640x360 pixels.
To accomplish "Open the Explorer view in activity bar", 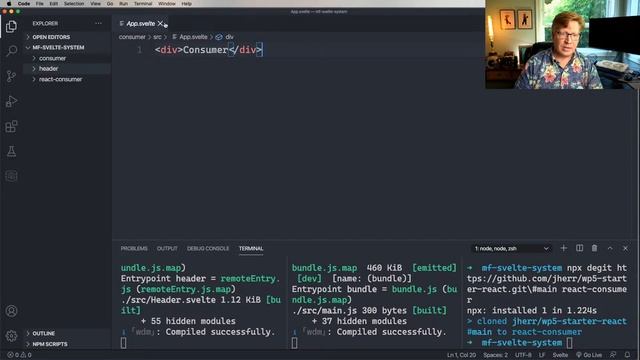I will [x=11, y=26].
